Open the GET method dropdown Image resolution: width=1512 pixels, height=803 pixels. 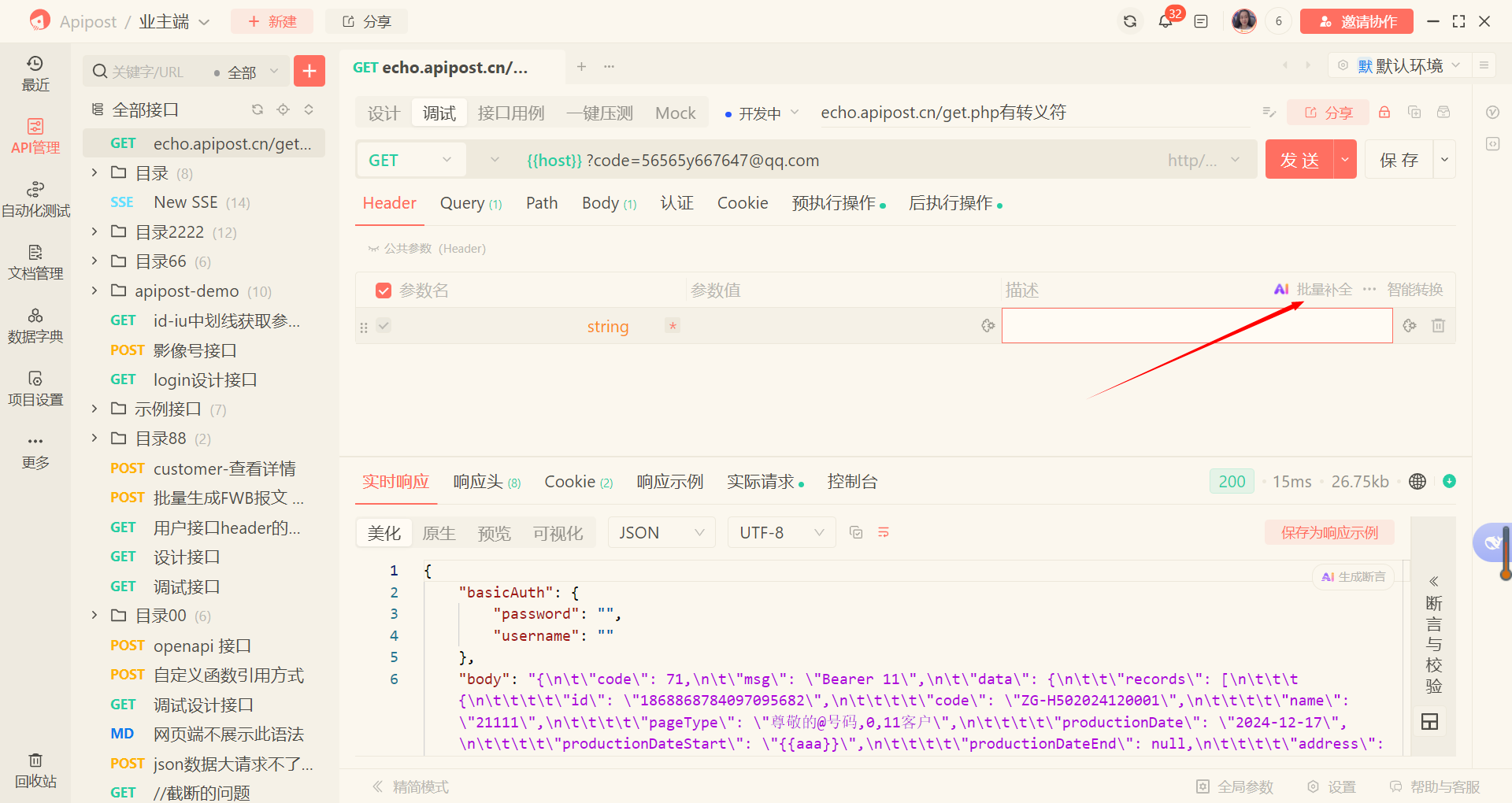tap(410, 160)
